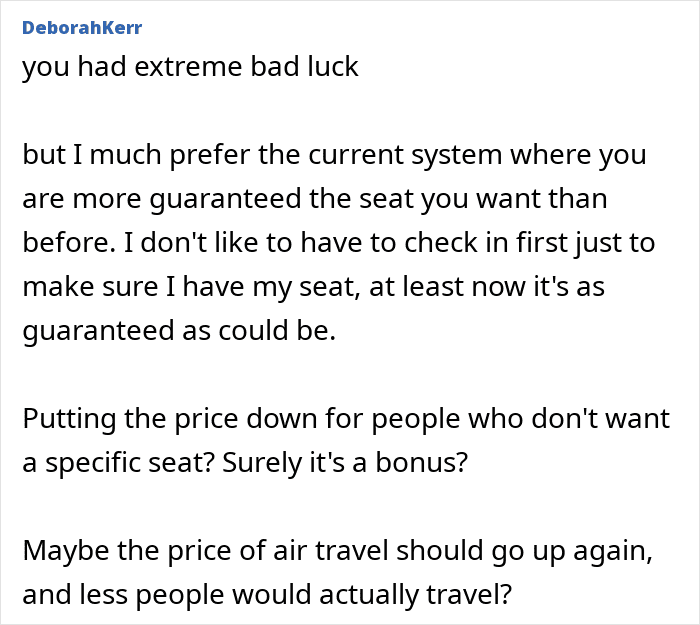This screenshot has width=700, height=625.
Task: Click the line starting "but I much prefer"
Action: tap(333, 157)
